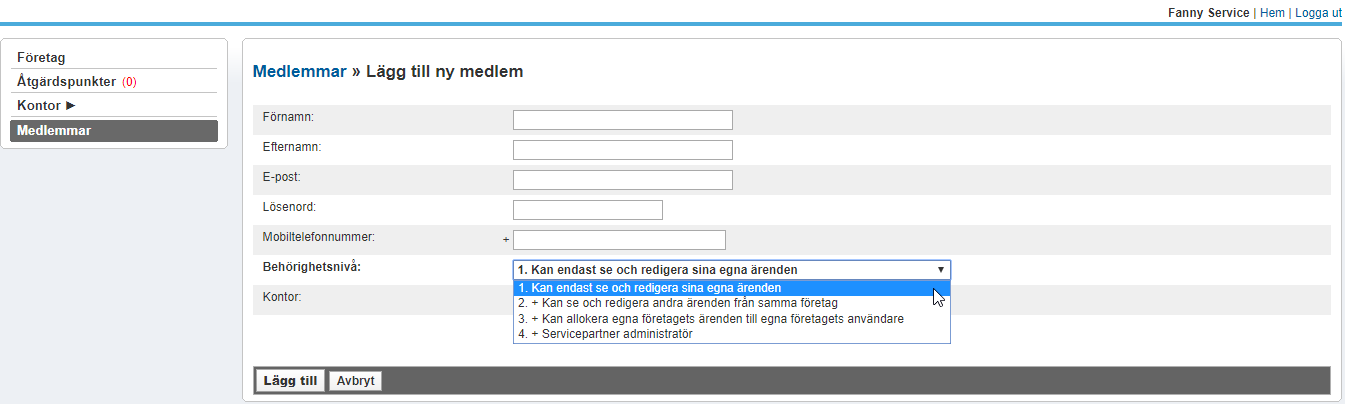The width and height of the screenshot is (1345, 404).
Task: Open the Företag sidebar menu item
Action: 41,58
